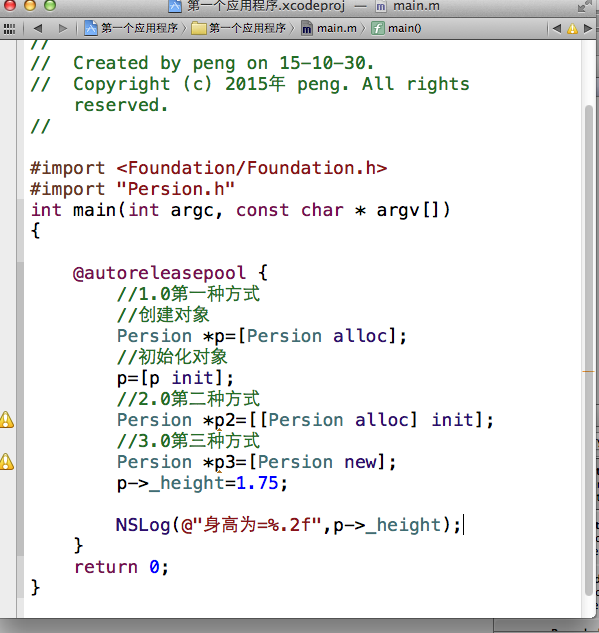
Task: Click the comment "//3.0第三种方式"
Action: [x=188, y=441]
